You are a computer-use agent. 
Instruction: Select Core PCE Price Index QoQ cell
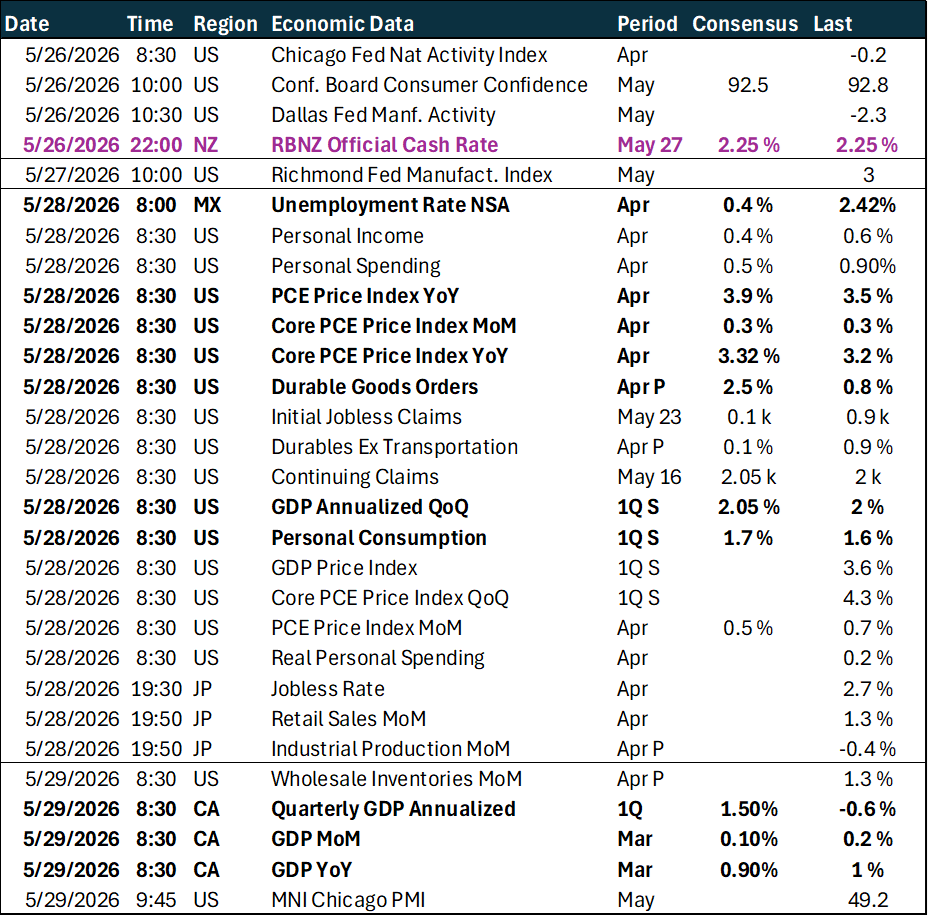click(x=389, y=598)
